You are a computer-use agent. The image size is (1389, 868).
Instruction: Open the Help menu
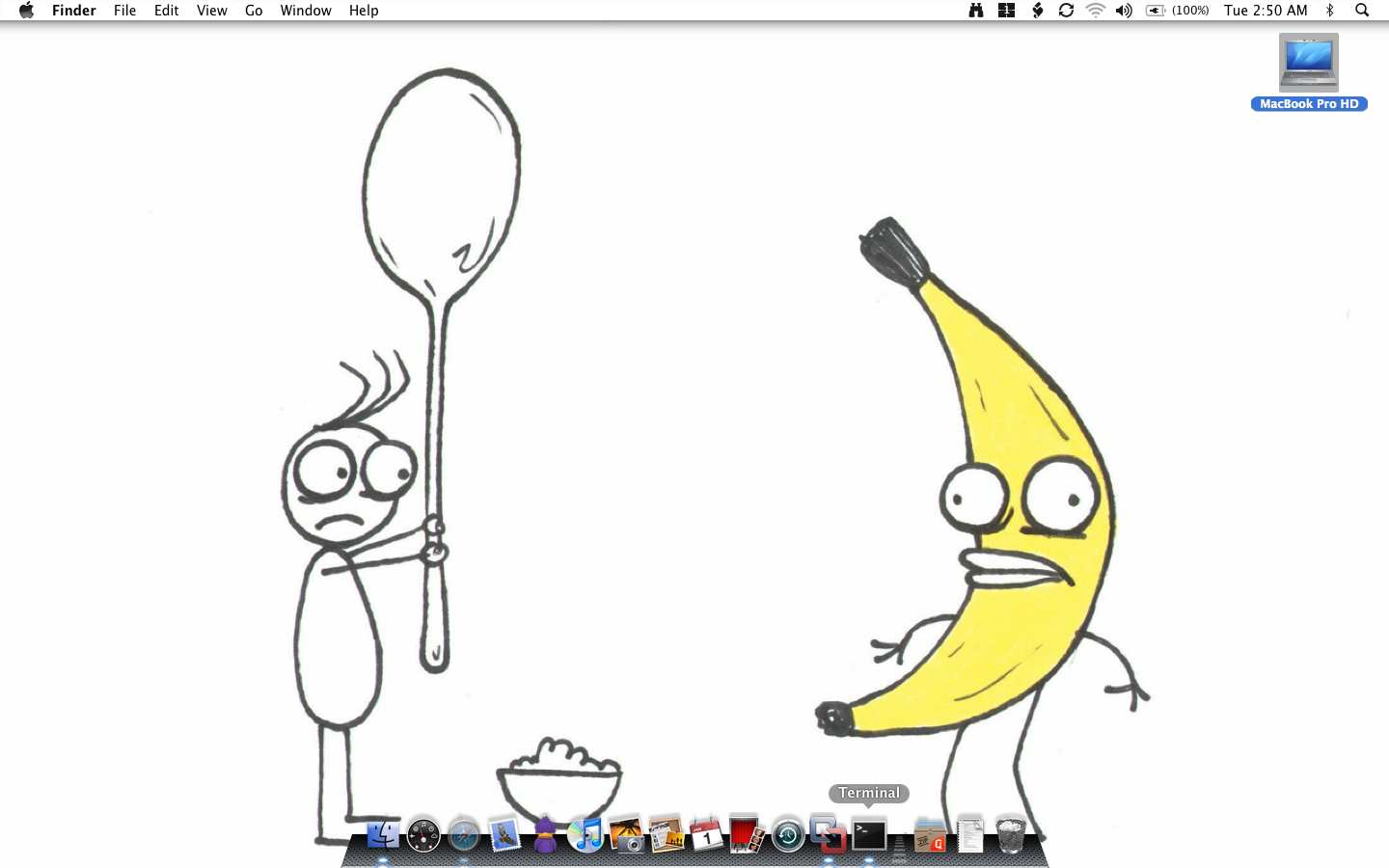click(364, 11)
